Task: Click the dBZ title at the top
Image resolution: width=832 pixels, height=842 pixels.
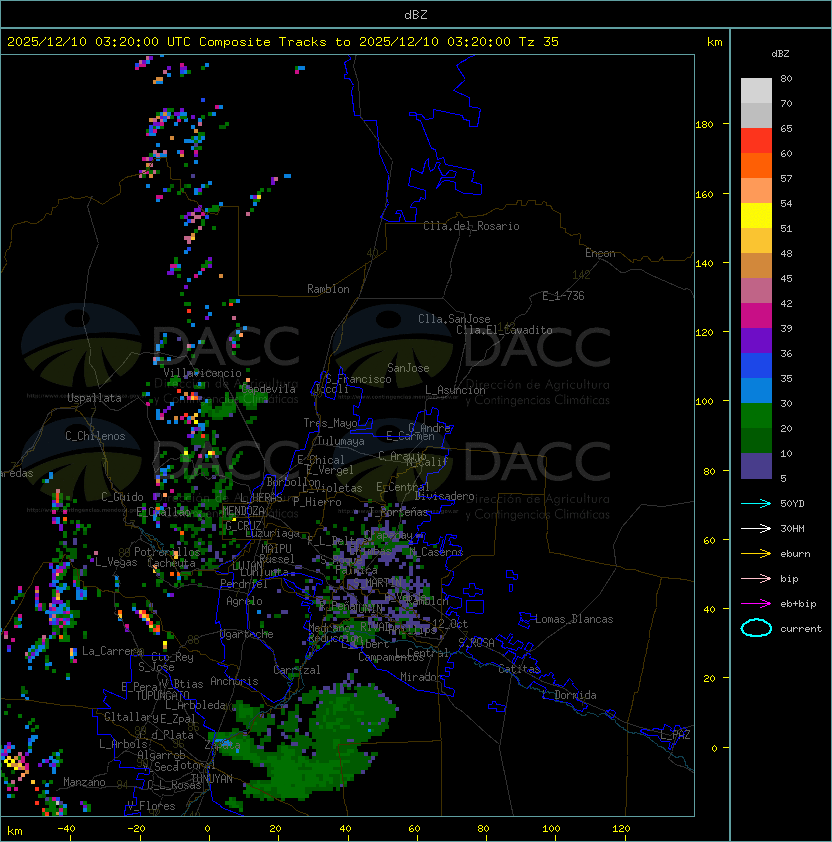Action: click(x=416, y=15)
